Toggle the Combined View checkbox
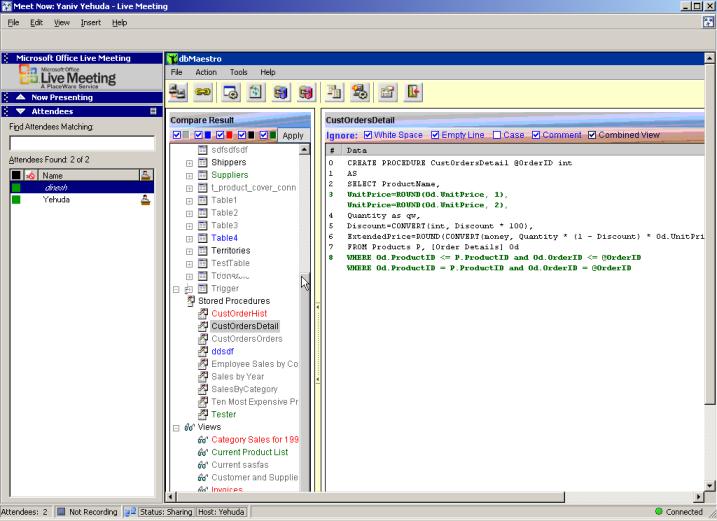The height and width of the screenshot is (521, 717). click(591, 135)
